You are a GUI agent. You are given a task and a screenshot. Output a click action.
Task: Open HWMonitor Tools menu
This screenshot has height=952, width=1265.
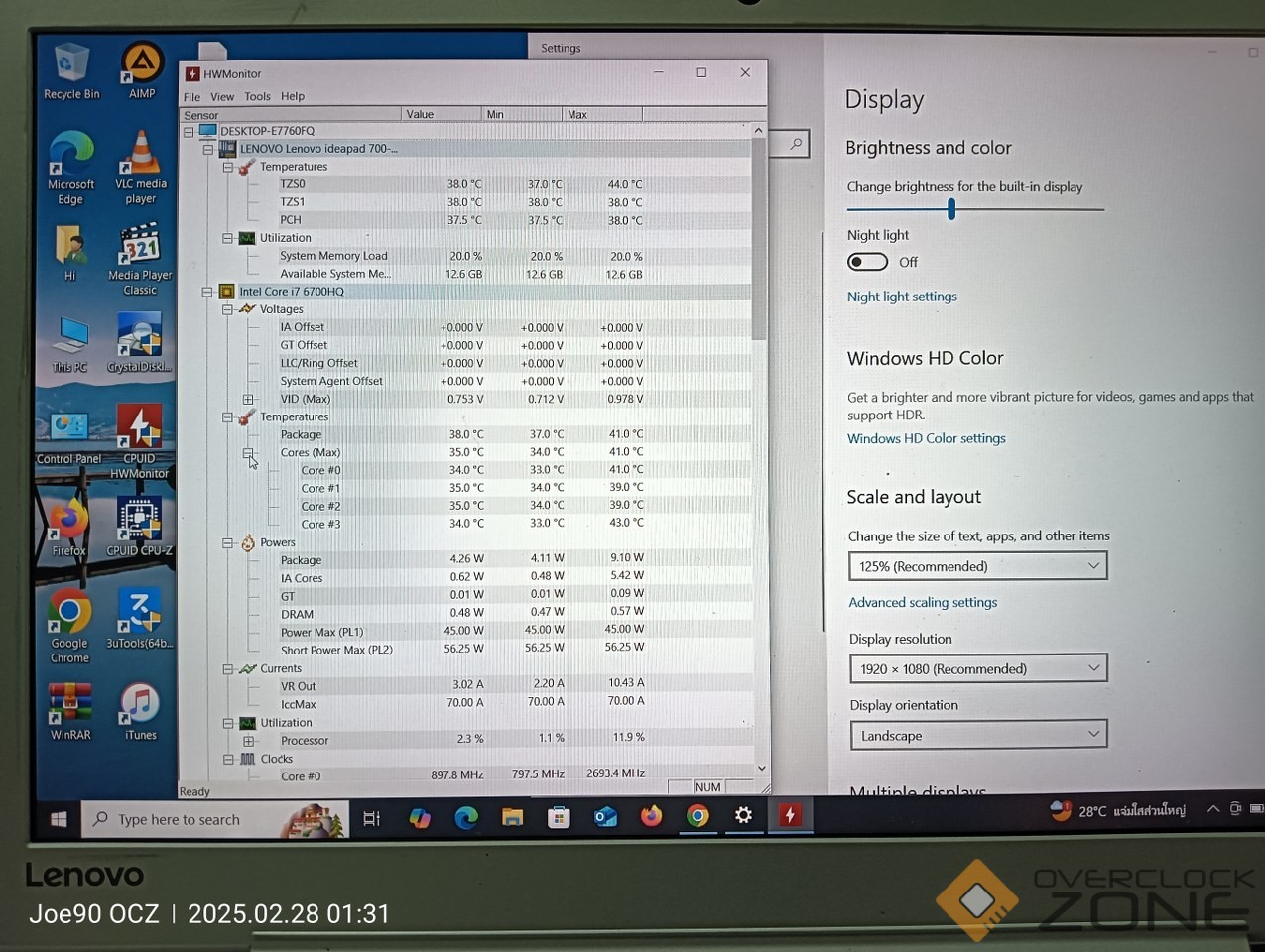(x=257, y=97)
